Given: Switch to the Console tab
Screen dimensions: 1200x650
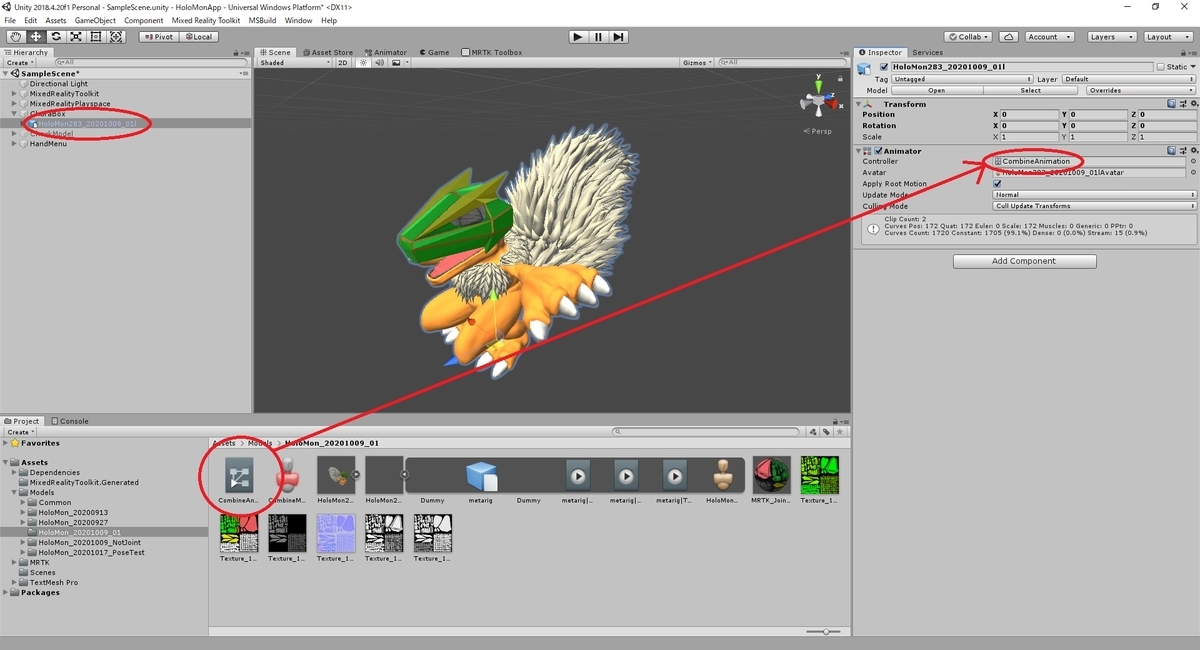Looking at the screenshot, I should pos(71,421).
